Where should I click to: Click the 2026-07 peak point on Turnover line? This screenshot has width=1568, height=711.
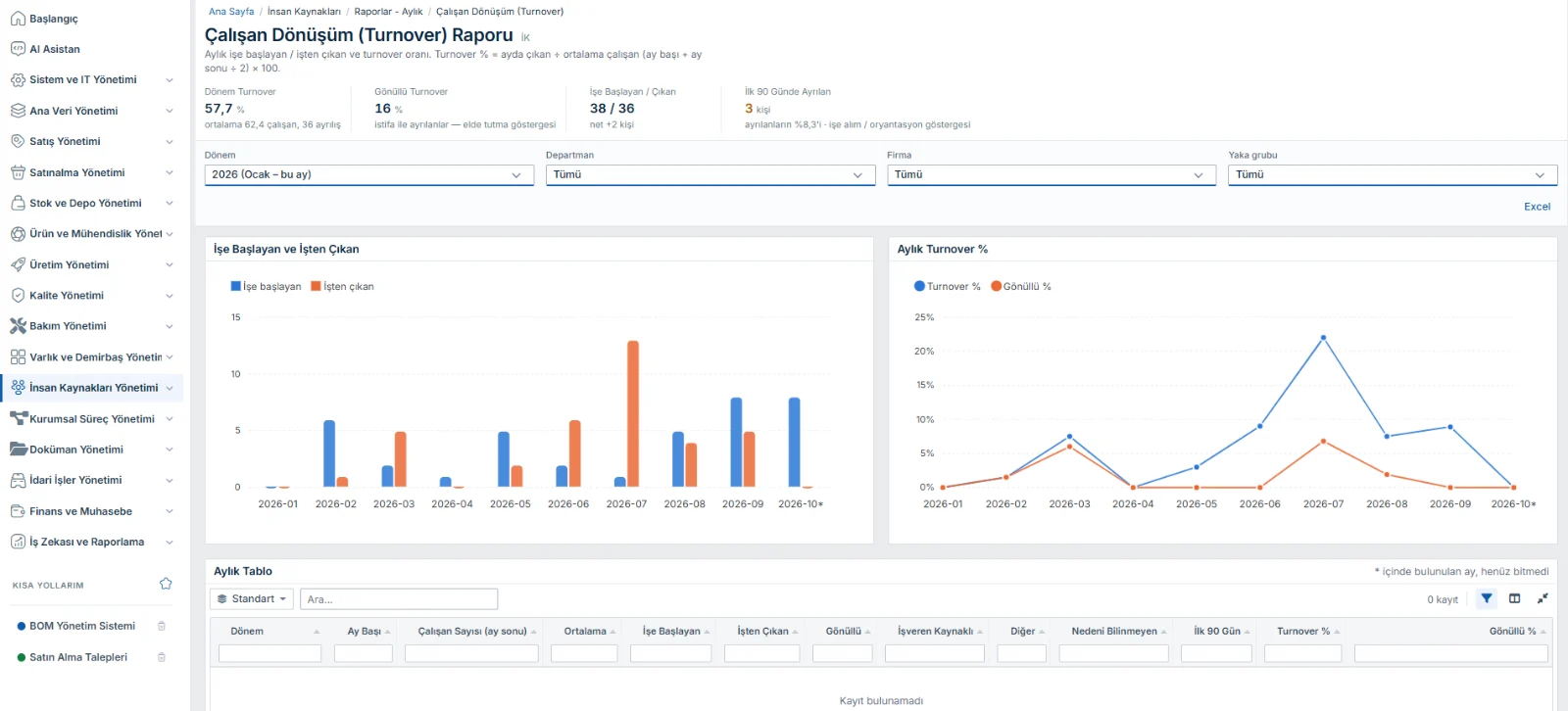(x=1323, y=338)
